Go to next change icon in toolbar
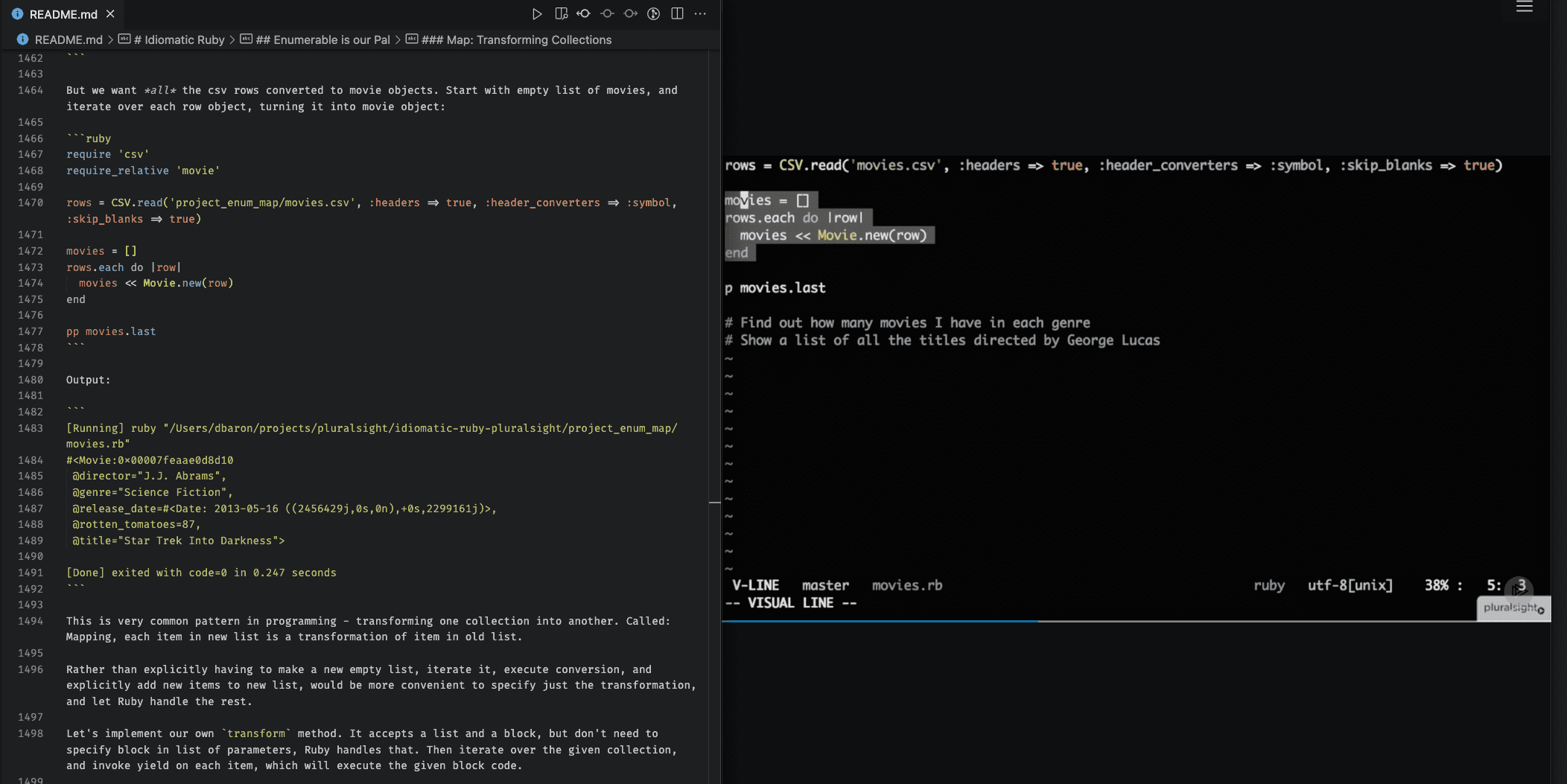Viewport: 1567px width, 784px height. [x=631, y=13]
